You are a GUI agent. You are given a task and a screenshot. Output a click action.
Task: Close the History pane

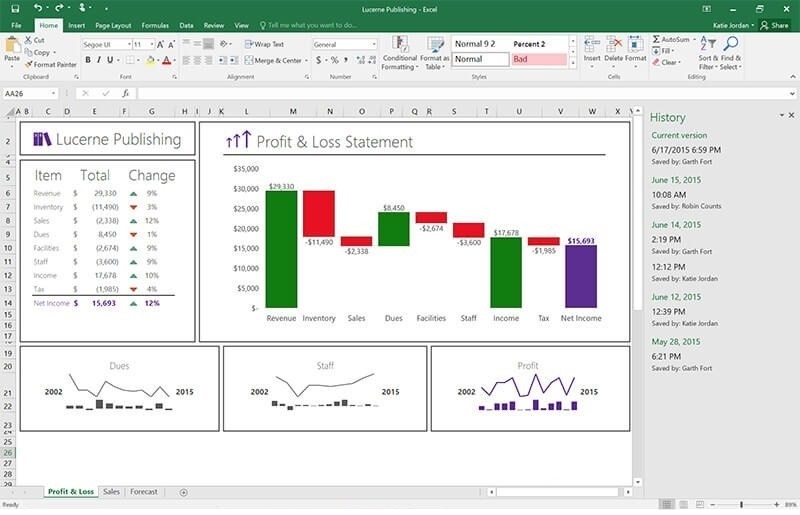791,115
